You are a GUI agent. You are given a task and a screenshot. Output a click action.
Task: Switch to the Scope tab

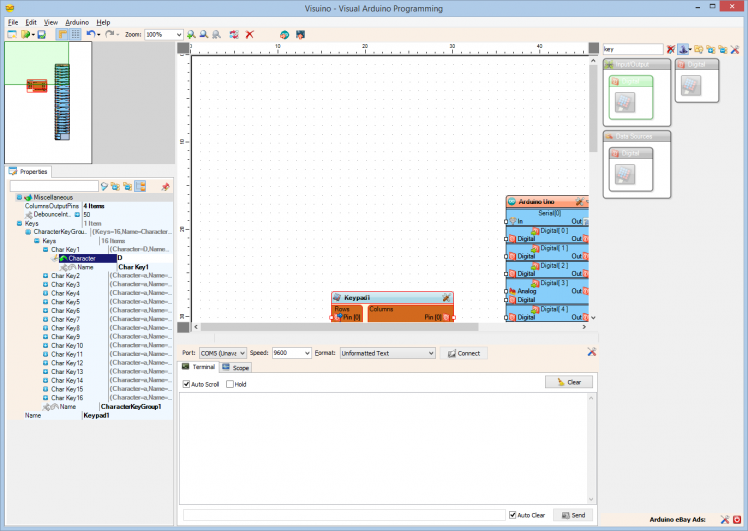point(236,368)
